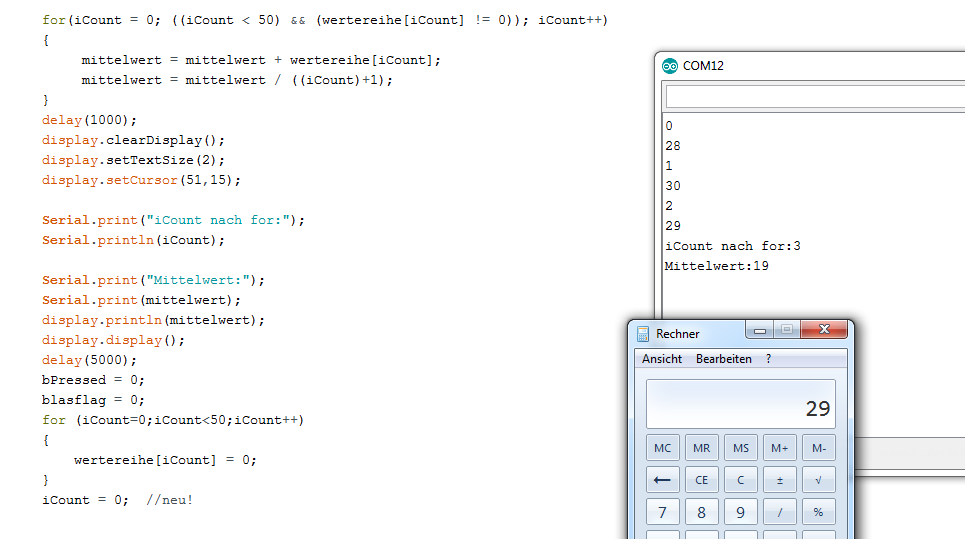The height and width of the screenshot is (539, 965).
Task: Click the code line 'display.display();'
Action: pos(113,340)
